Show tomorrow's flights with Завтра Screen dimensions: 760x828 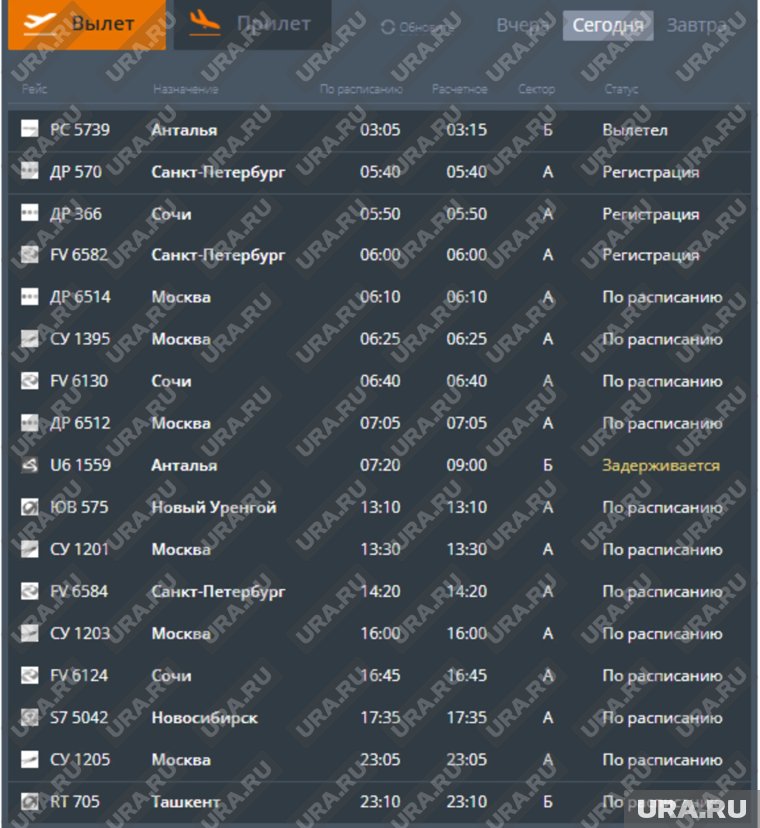pyautogui.click(x=697, y=25)
